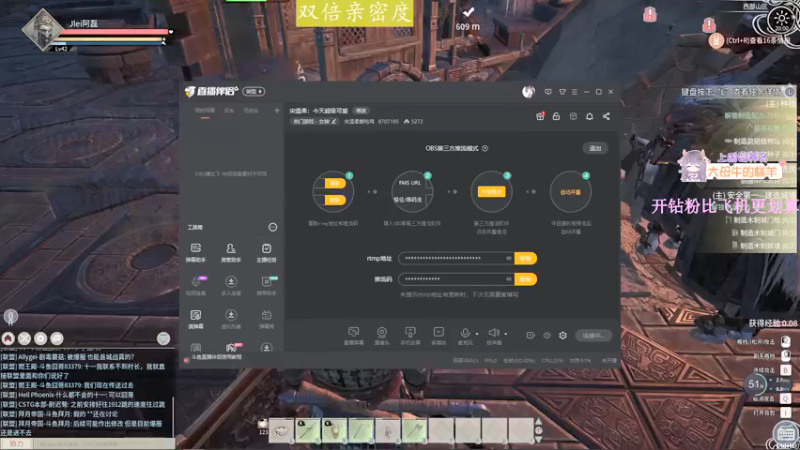Click the 退出 button to leave OBS mode

pyautogui.click(x=595, y=148)
